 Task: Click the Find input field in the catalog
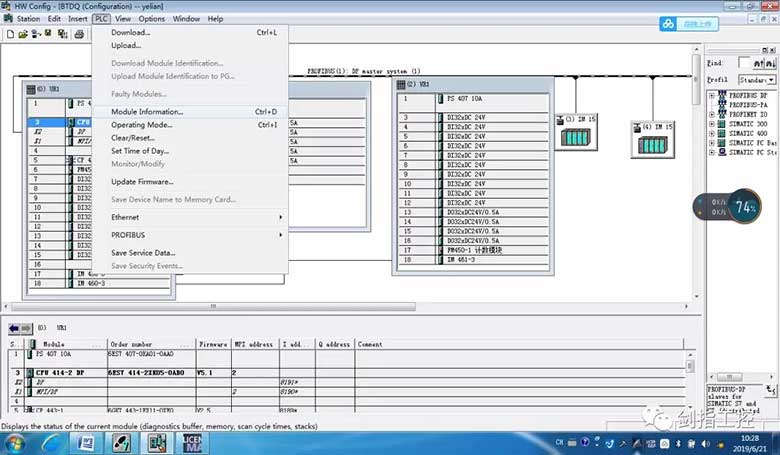(744, 63)
